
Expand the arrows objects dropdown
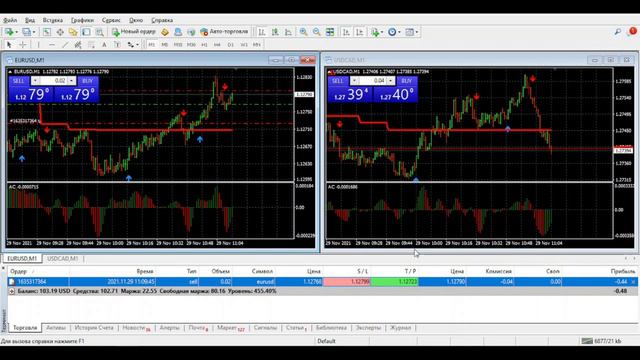pyautogui.click(x=137, y=44)
